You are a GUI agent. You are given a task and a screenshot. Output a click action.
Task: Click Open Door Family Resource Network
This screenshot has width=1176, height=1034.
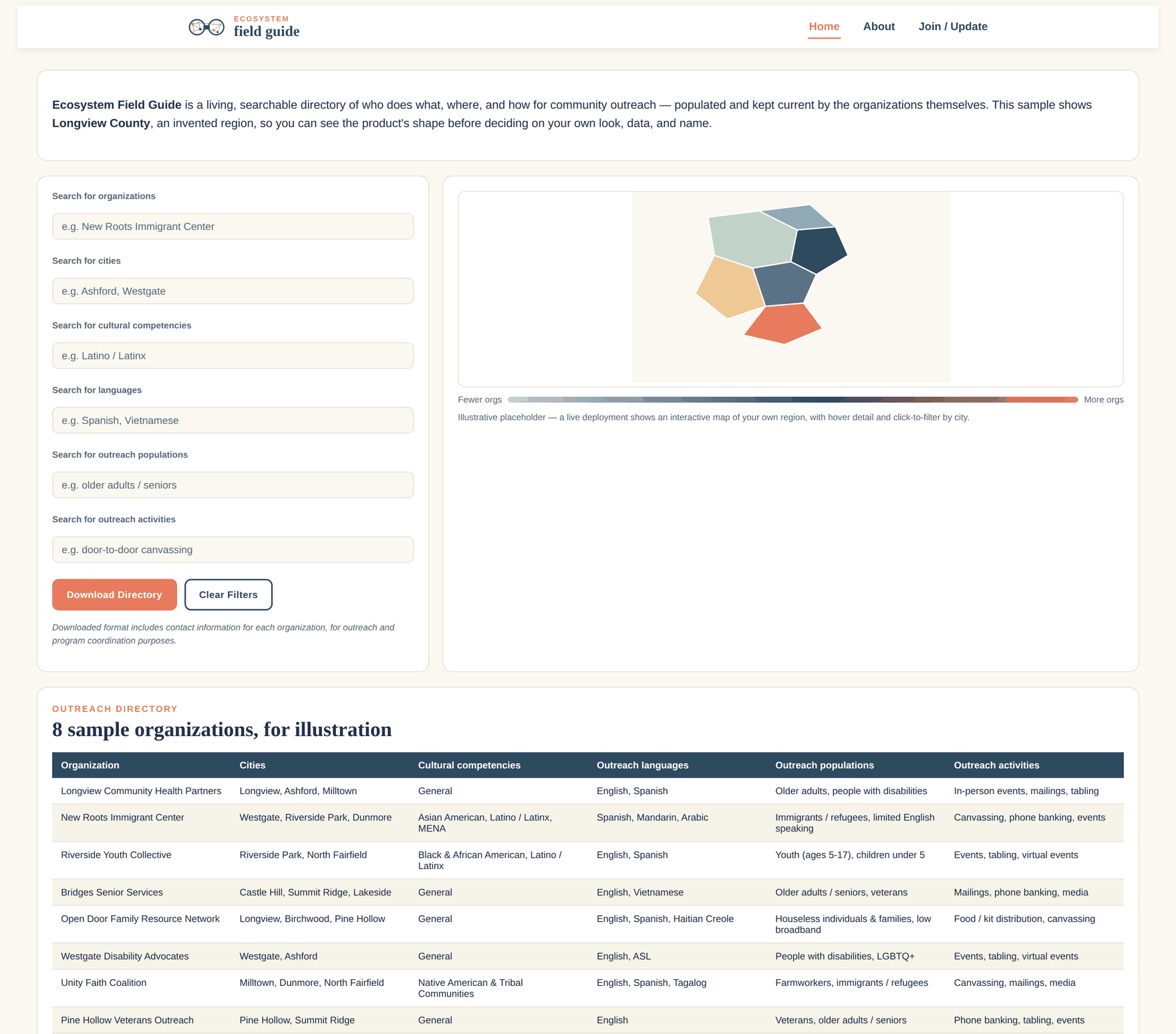[140, 919]
